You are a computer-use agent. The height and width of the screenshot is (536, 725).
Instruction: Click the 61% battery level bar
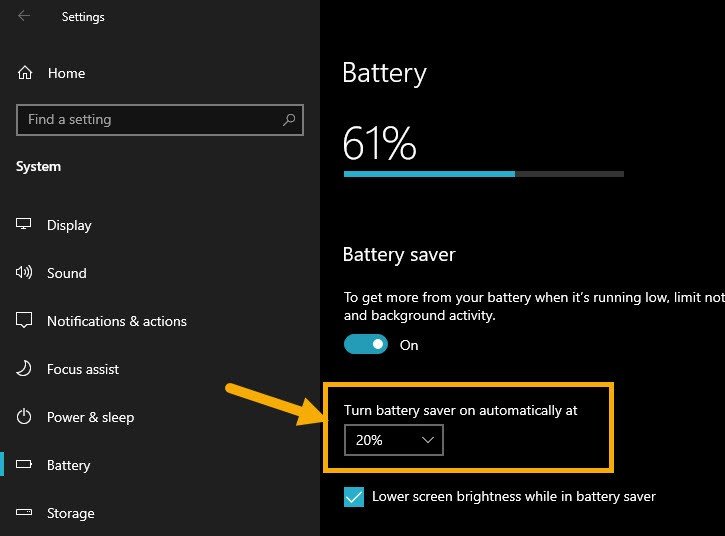click(x=484, y=174)
